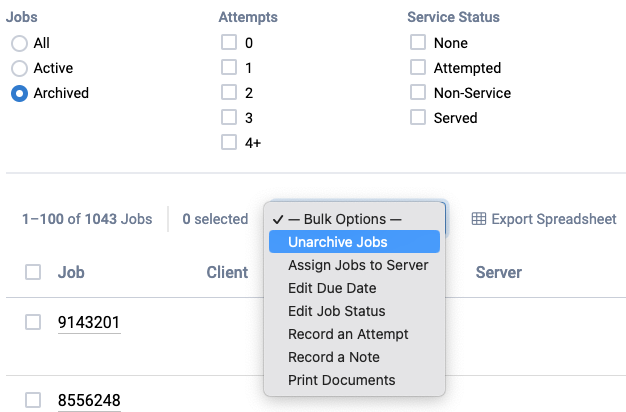
Task: Choose Assign Jobs to Server option
Action: (x=358, y=265)
